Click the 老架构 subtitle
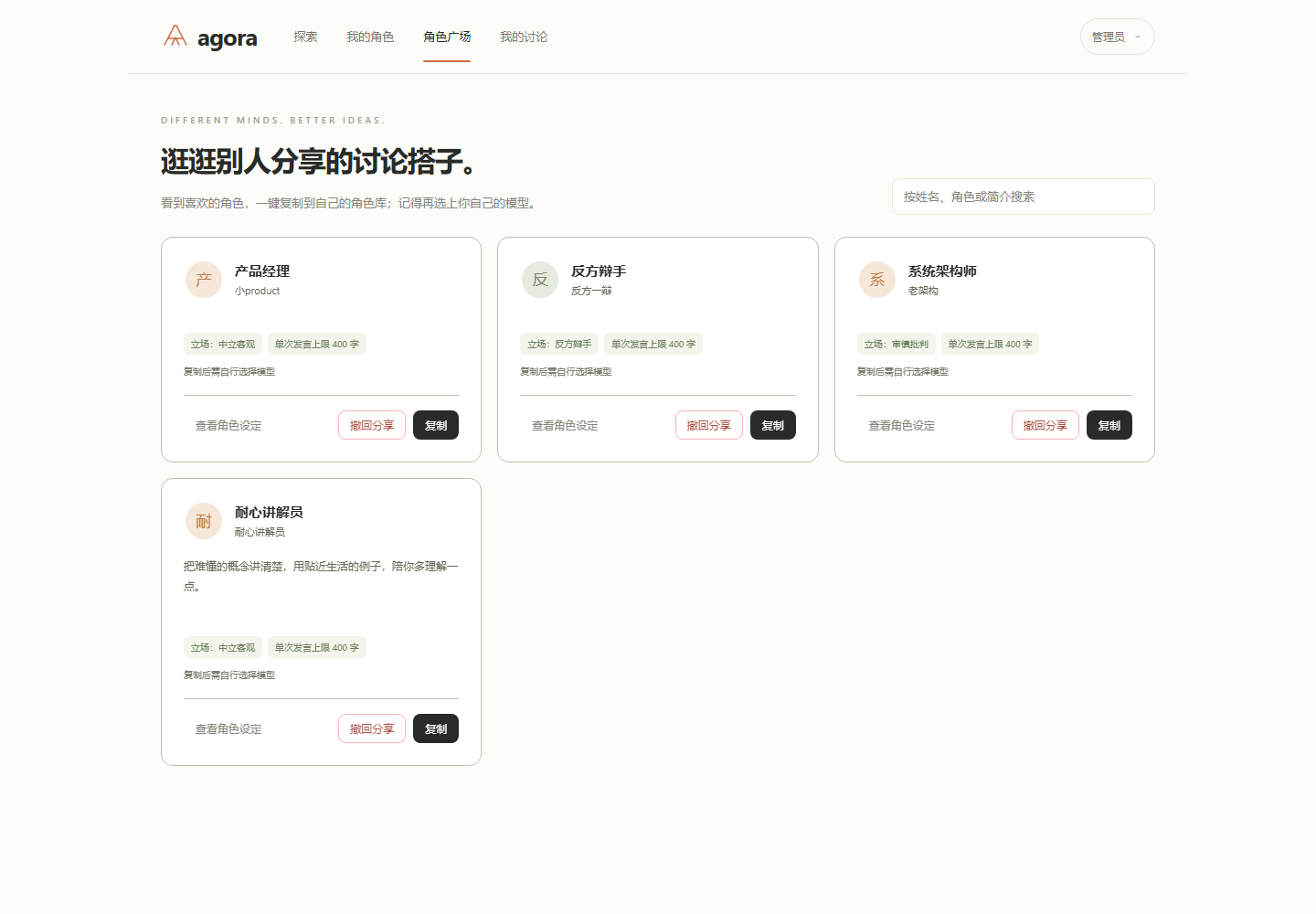 pyautogui.click(x=923, y=291)
